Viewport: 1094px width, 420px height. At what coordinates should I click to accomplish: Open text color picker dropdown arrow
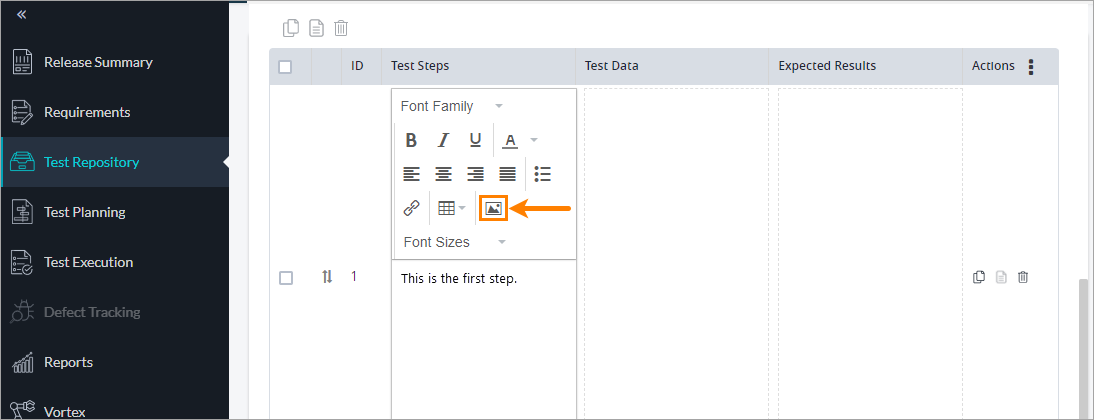pyautogui.click(x=534, y=140)
